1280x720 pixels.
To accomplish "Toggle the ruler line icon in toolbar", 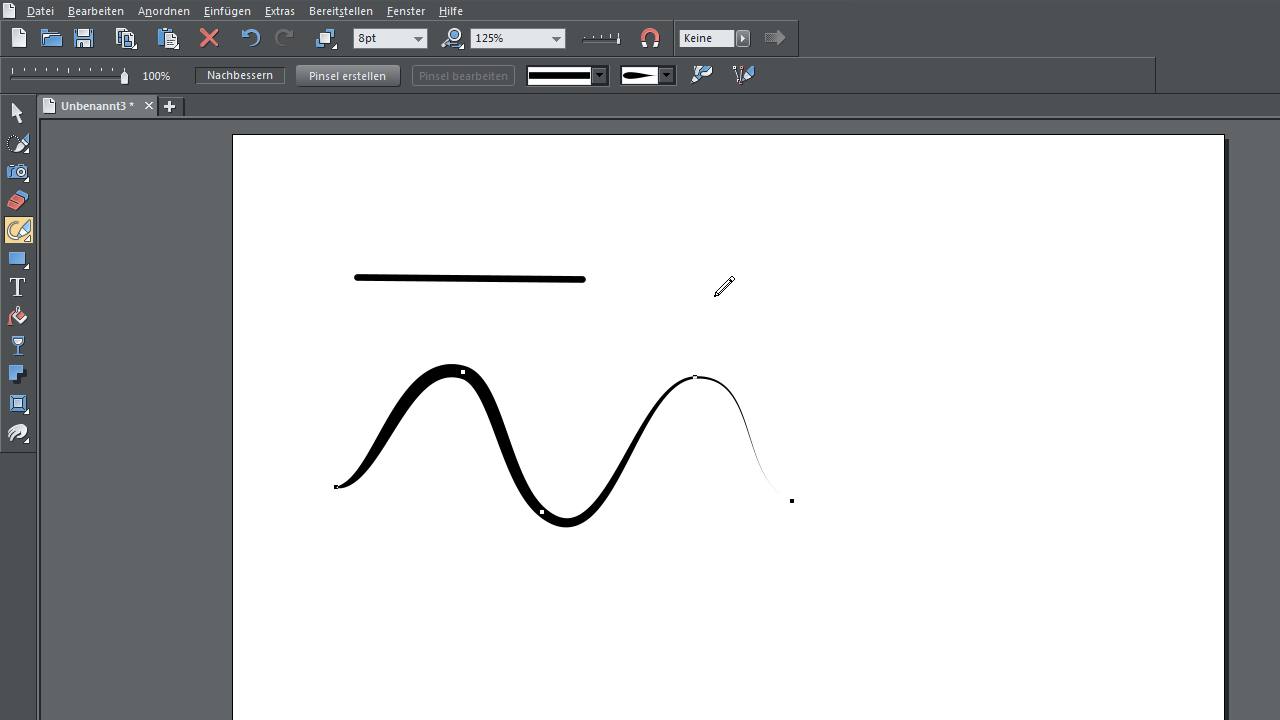I will (x=601, y=38).
